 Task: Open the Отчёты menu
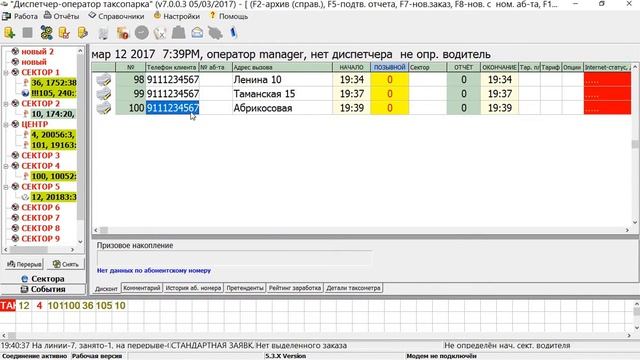tap(62, 16)
